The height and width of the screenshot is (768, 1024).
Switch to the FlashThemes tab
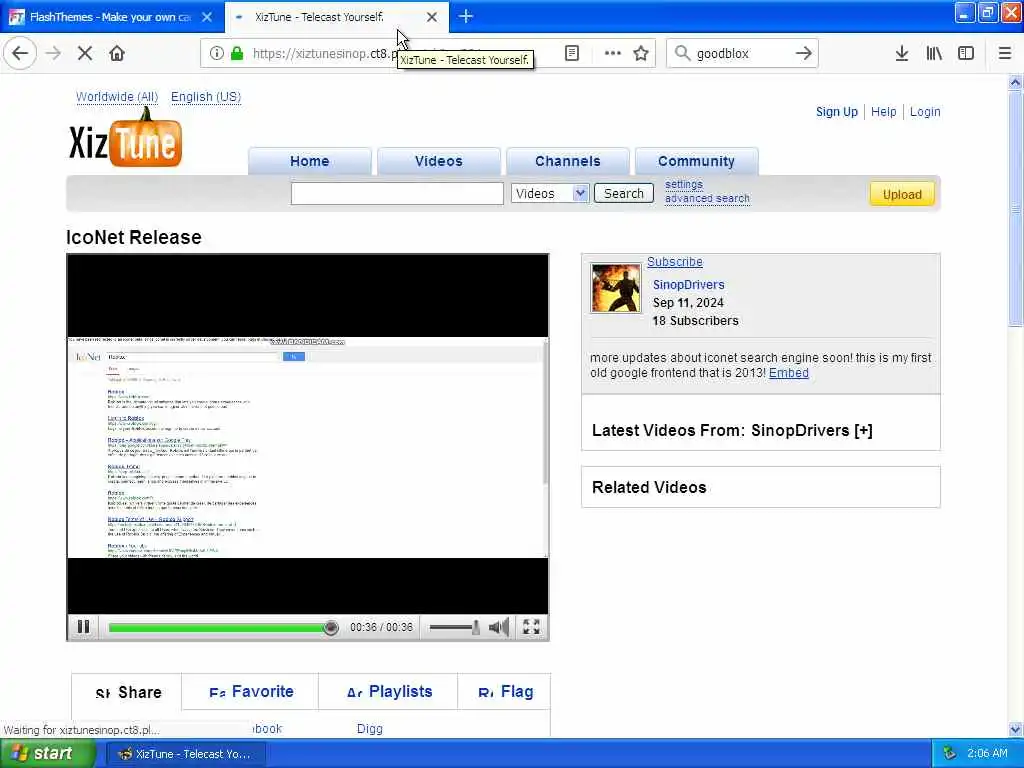111,17
